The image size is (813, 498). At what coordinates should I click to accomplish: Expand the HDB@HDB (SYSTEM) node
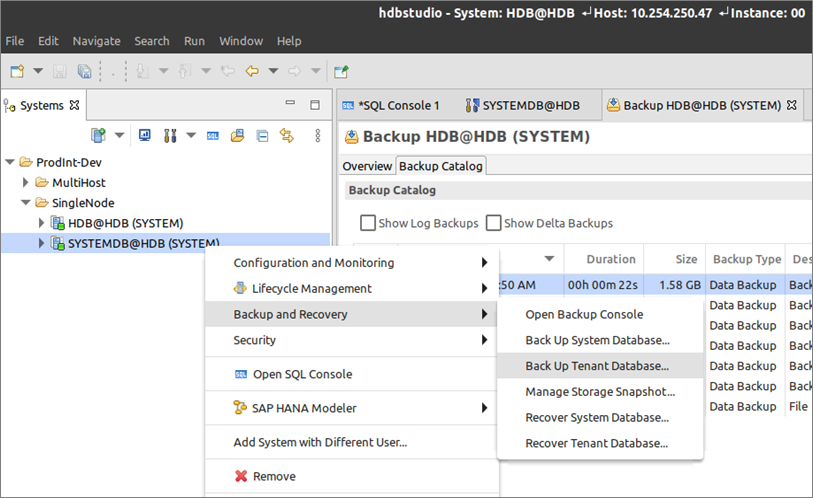point(41,223)
